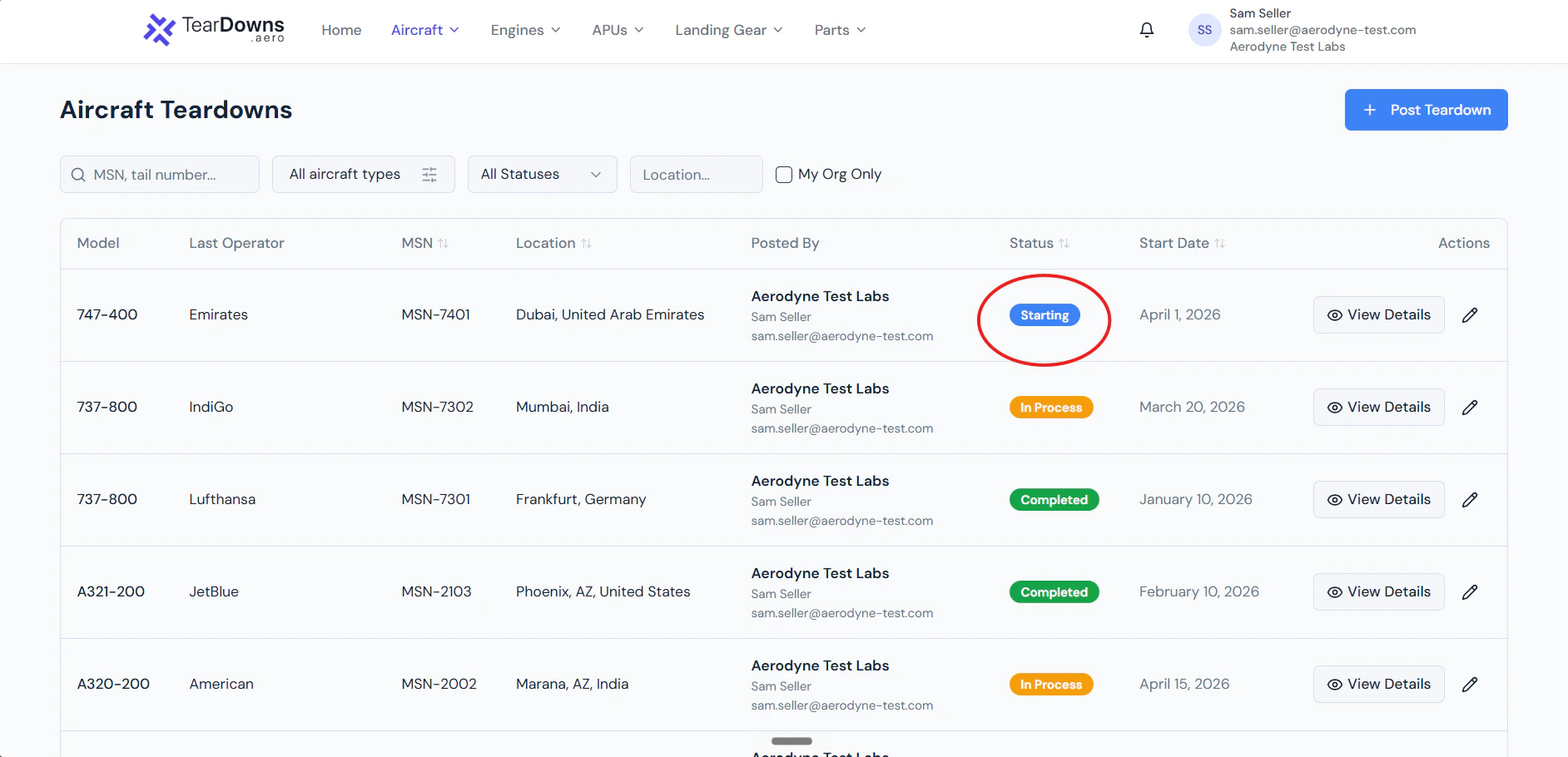
Task: Click the Starting status badge for MSN-7401
Action: 1045,315
